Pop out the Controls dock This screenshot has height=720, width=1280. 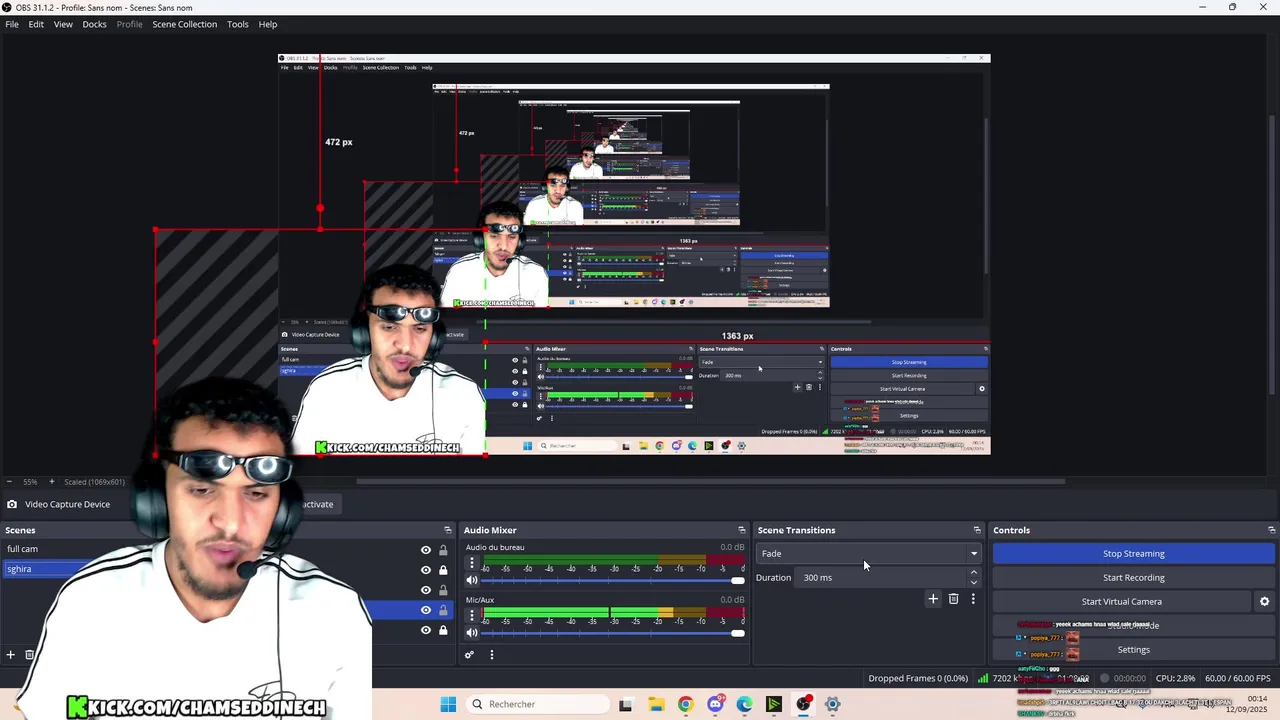point(1271,530)
